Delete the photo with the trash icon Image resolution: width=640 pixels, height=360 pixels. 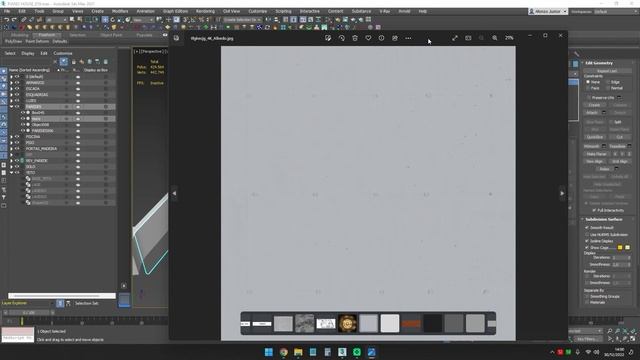click(355, 38)
